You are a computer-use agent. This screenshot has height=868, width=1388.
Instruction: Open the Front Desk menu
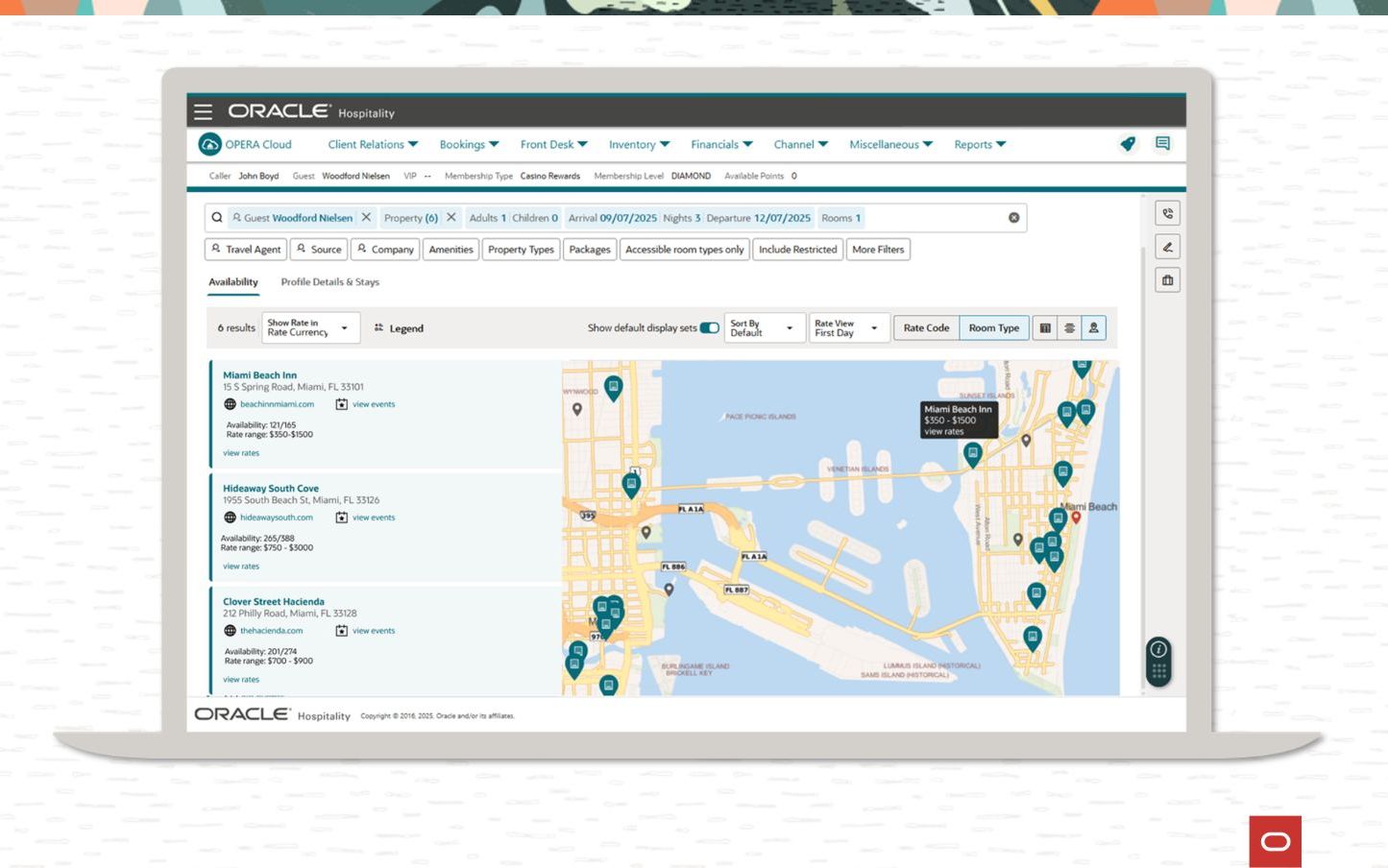click(x=553, y=145)
